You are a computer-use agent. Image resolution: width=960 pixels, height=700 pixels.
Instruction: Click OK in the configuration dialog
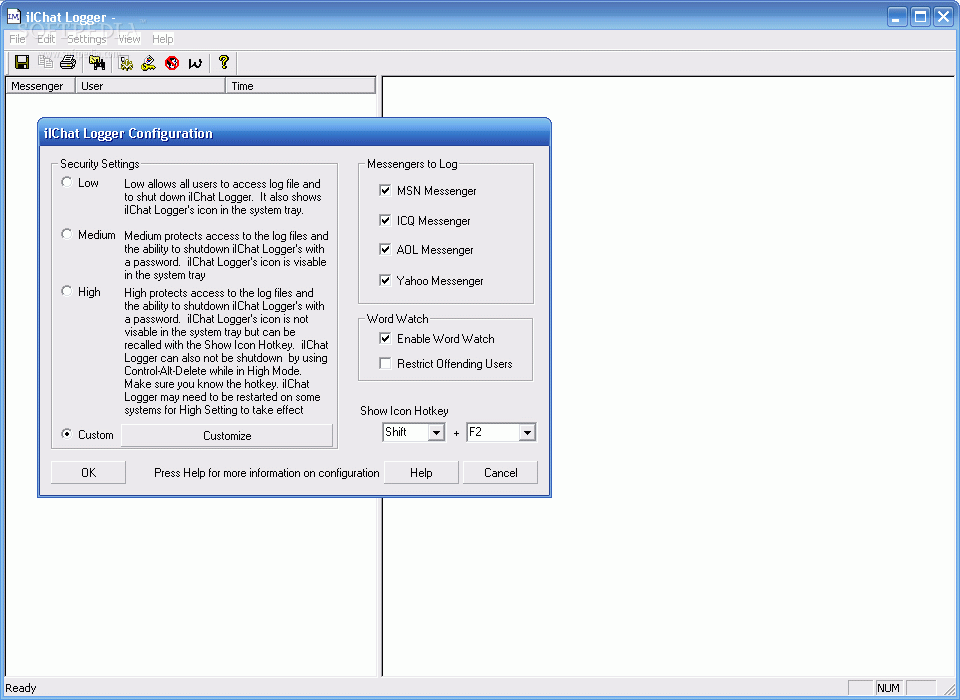pos(88,473)
